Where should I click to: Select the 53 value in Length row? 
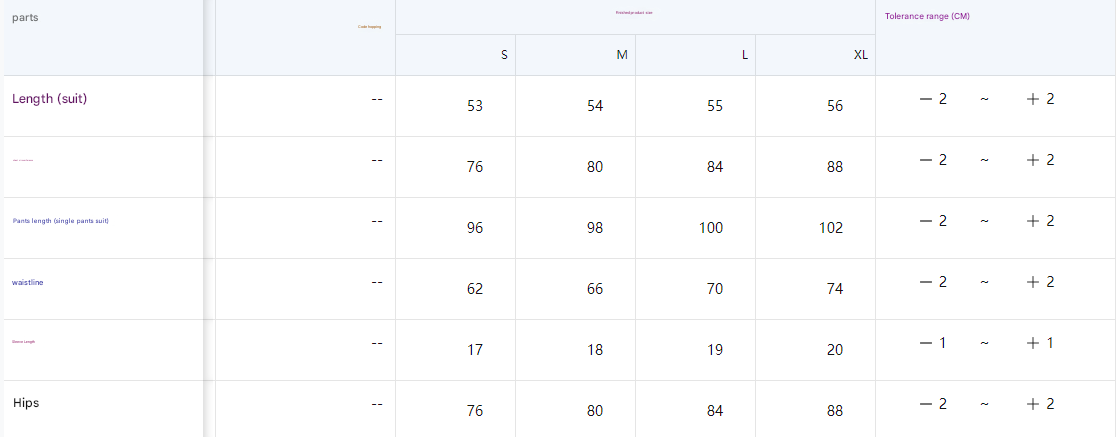tap(475, 106)
